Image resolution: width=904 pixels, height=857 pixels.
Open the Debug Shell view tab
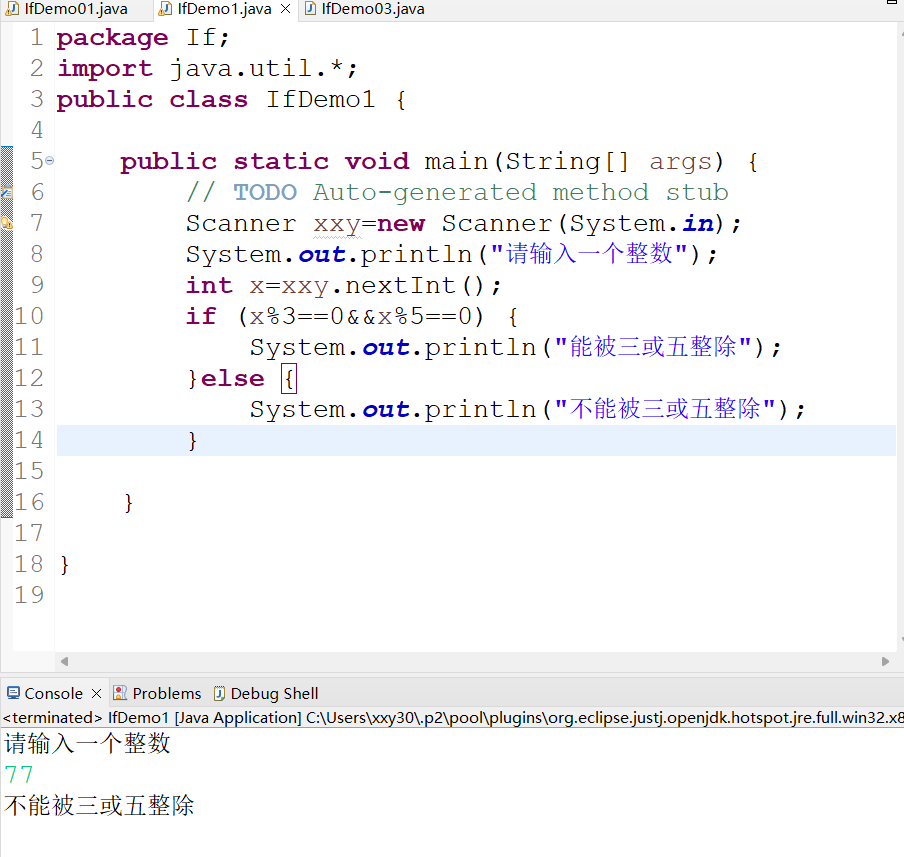tap(274, 693)
